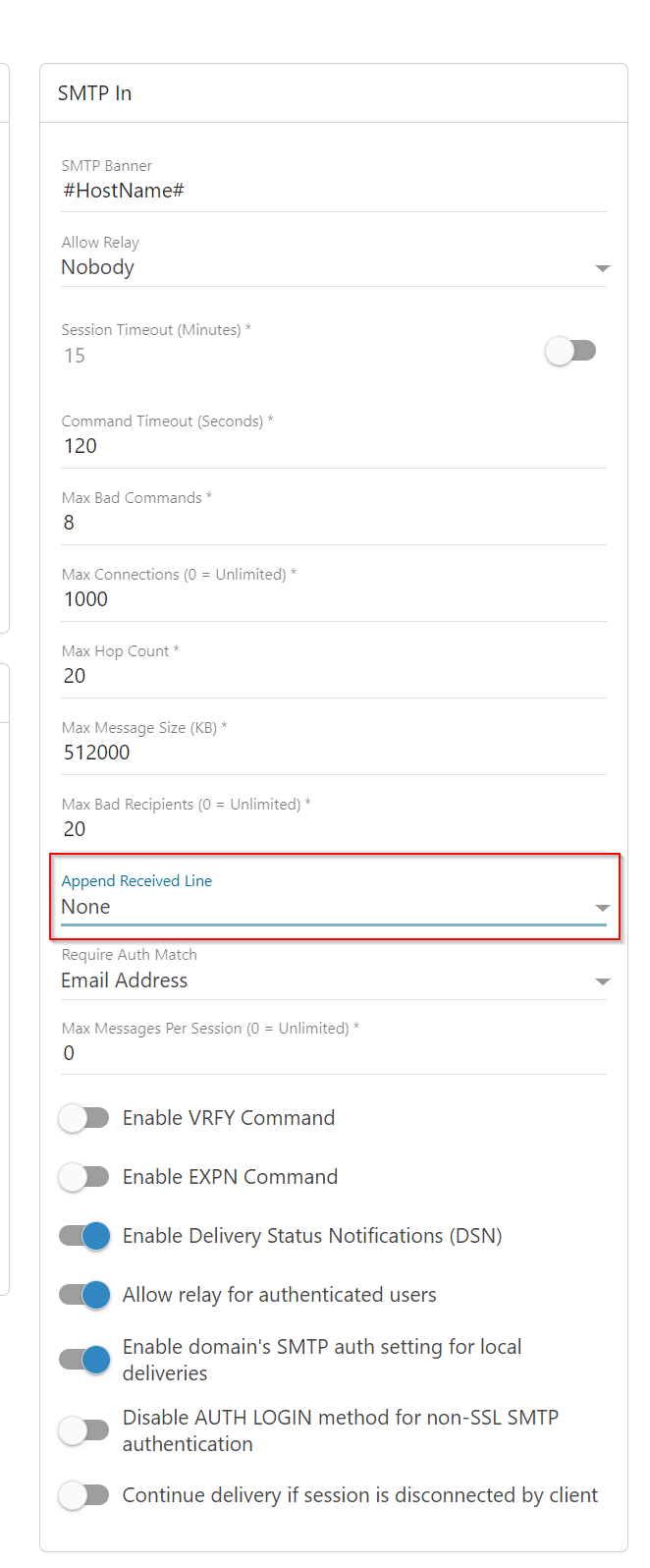
Task: Expand the Append Received Line dropdown
Action: point(334,907)
